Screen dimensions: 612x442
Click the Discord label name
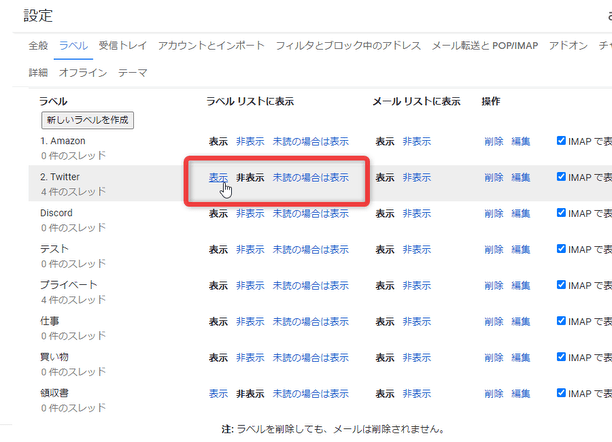pyautogui.click(x=56, y=213)
